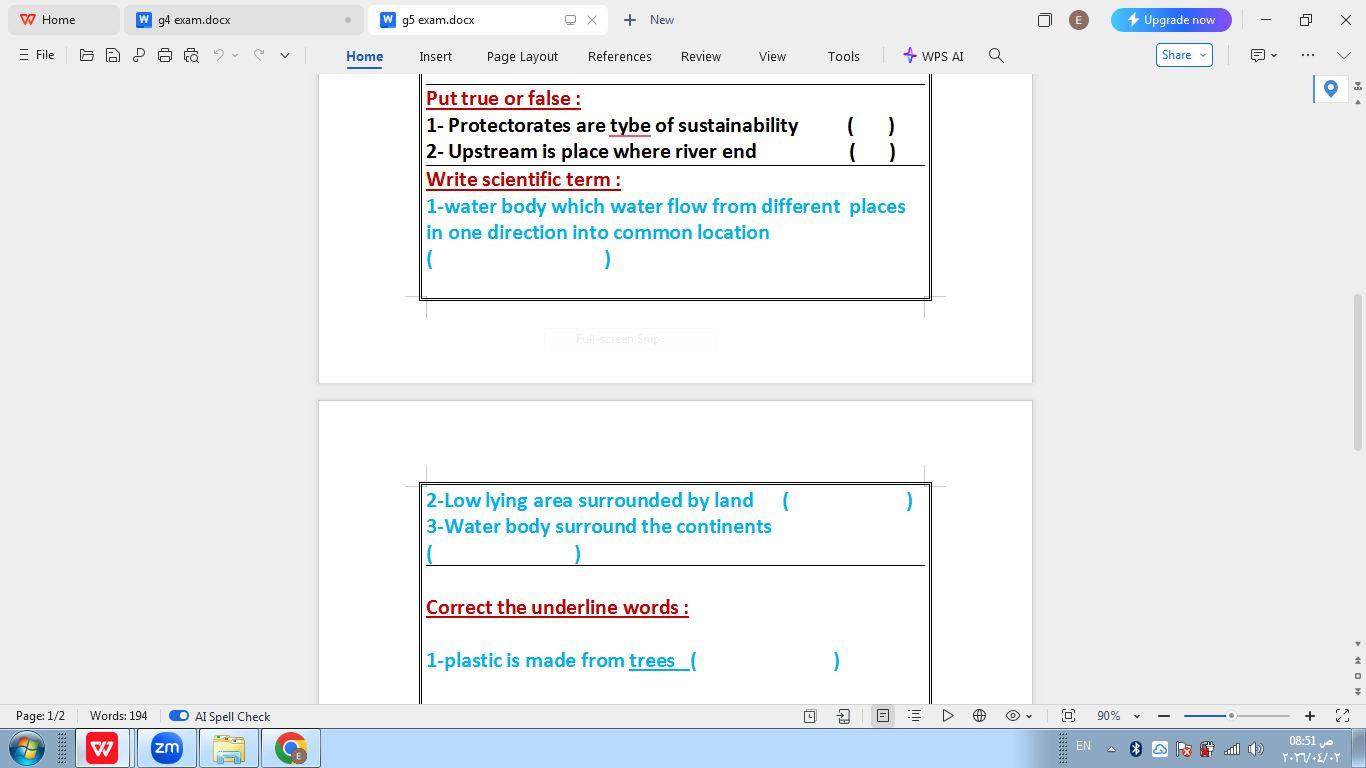1366x768 pixels.
Task: Open File Explorer from the taskbar
Action: point(229,748)
